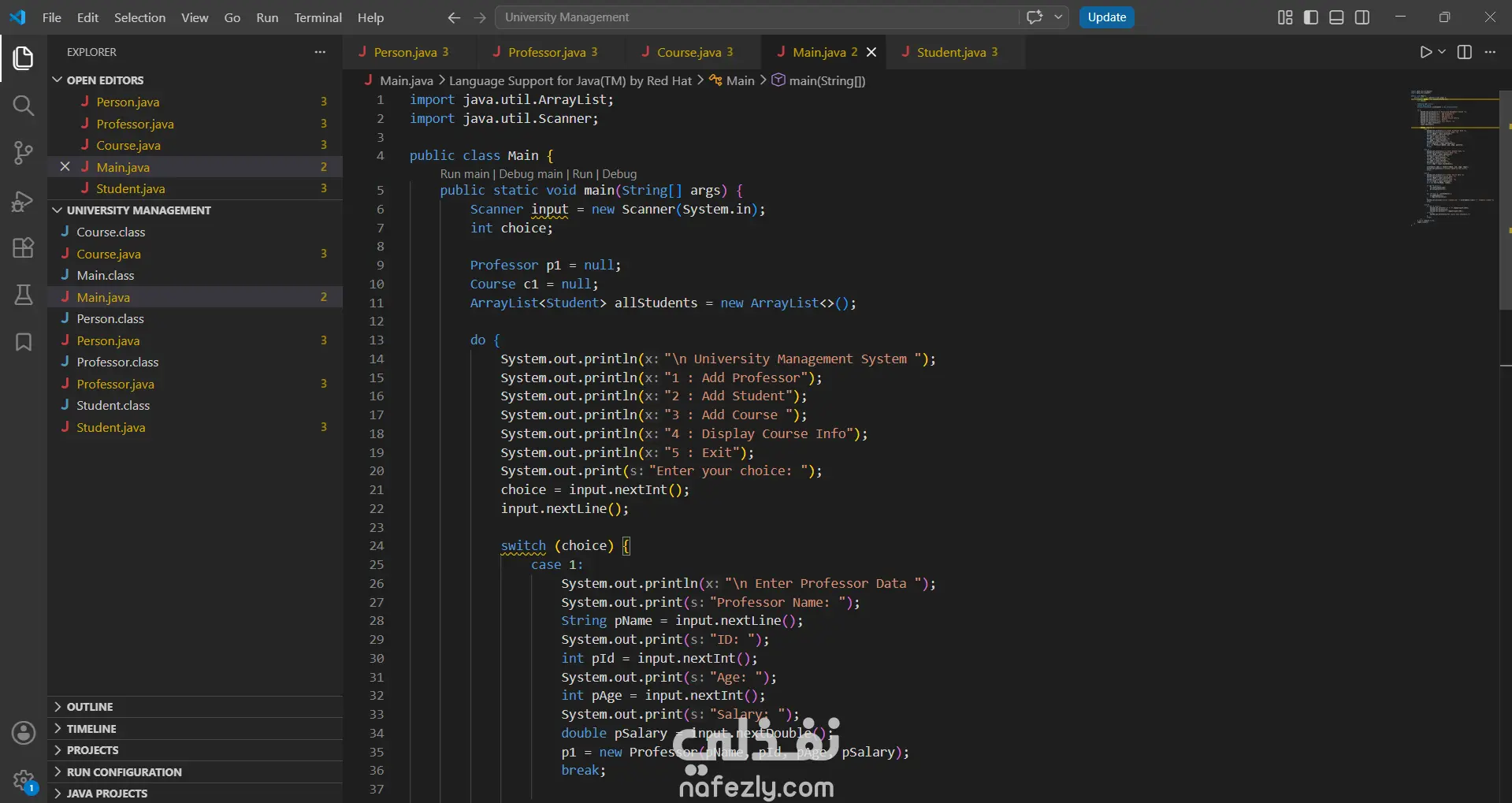Switch to the Professor.java tab
The image size is (1512, 803).
click(x=552, y=52)
